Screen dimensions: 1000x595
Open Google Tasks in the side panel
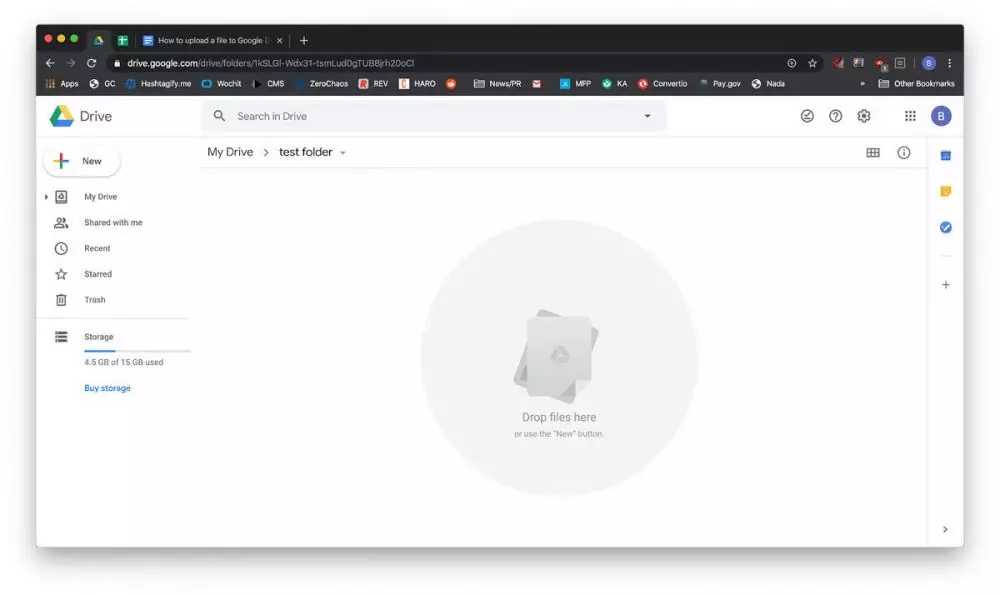click(945, 227)
